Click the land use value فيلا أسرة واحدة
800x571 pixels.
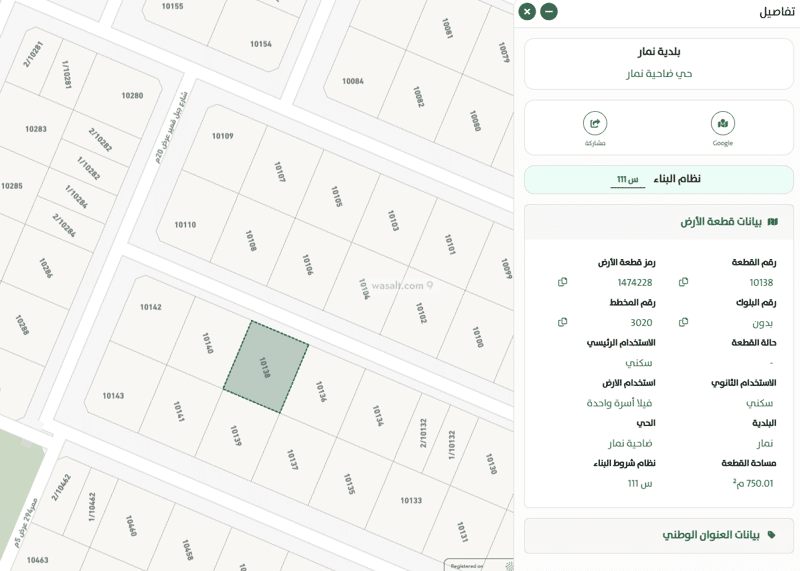click(x=619, y=403)
